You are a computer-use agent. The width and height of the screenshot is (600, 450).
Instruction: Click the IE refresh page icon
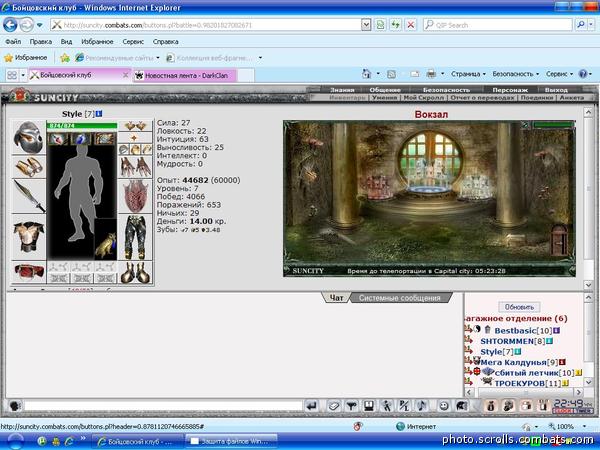pos(395,25)
